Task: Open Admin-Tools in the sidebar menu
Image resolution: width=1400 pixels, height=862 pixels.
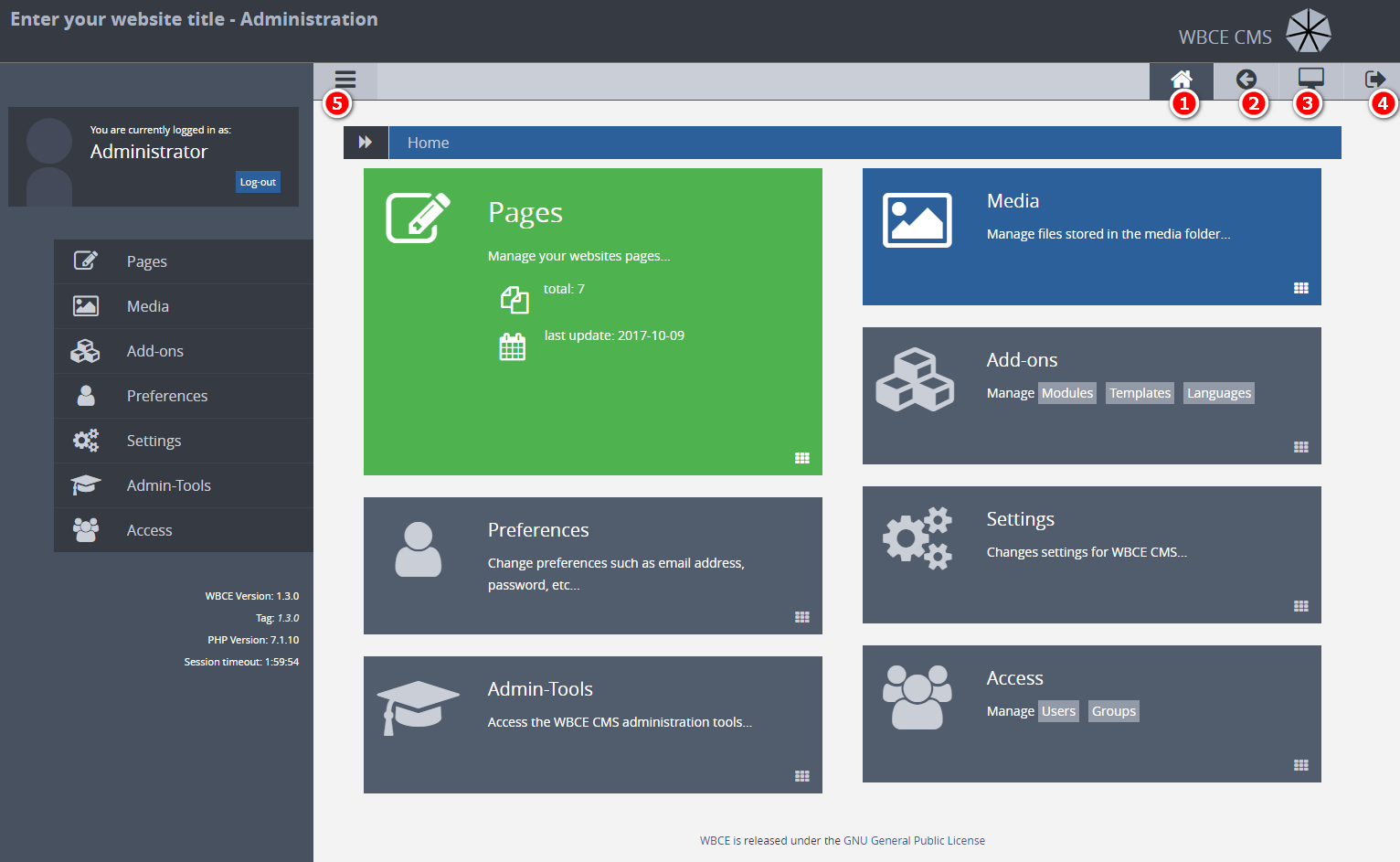Action: [x=184, y=485]
